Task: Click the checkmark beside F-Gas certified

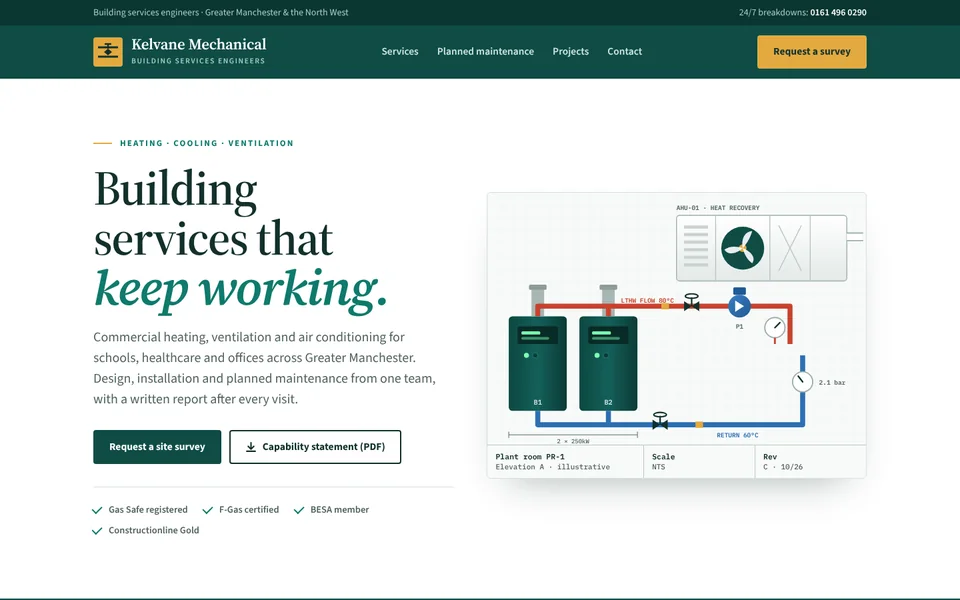Action: 208,510
